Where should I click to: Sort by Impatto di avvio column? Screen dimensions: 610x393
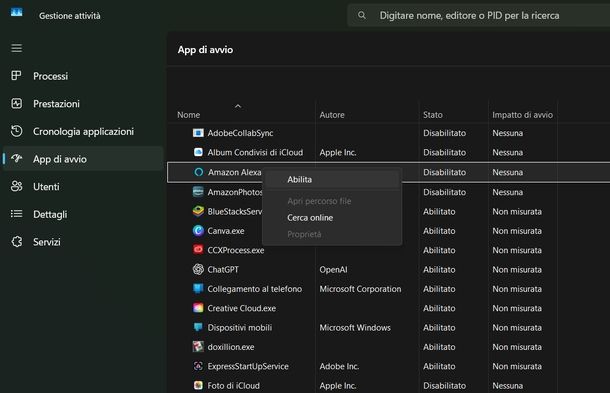(x=522, y=115)
